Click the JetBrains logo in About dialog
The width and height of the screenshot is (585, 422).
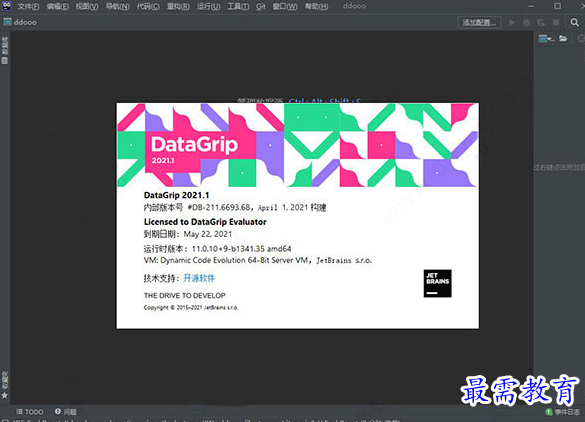[437, 283]
